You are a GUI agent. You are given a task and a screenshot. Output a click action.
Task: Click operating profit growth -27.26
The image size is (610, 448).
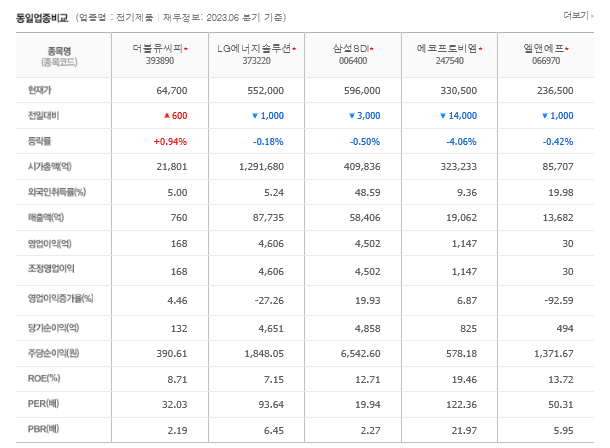pos(269,301)
